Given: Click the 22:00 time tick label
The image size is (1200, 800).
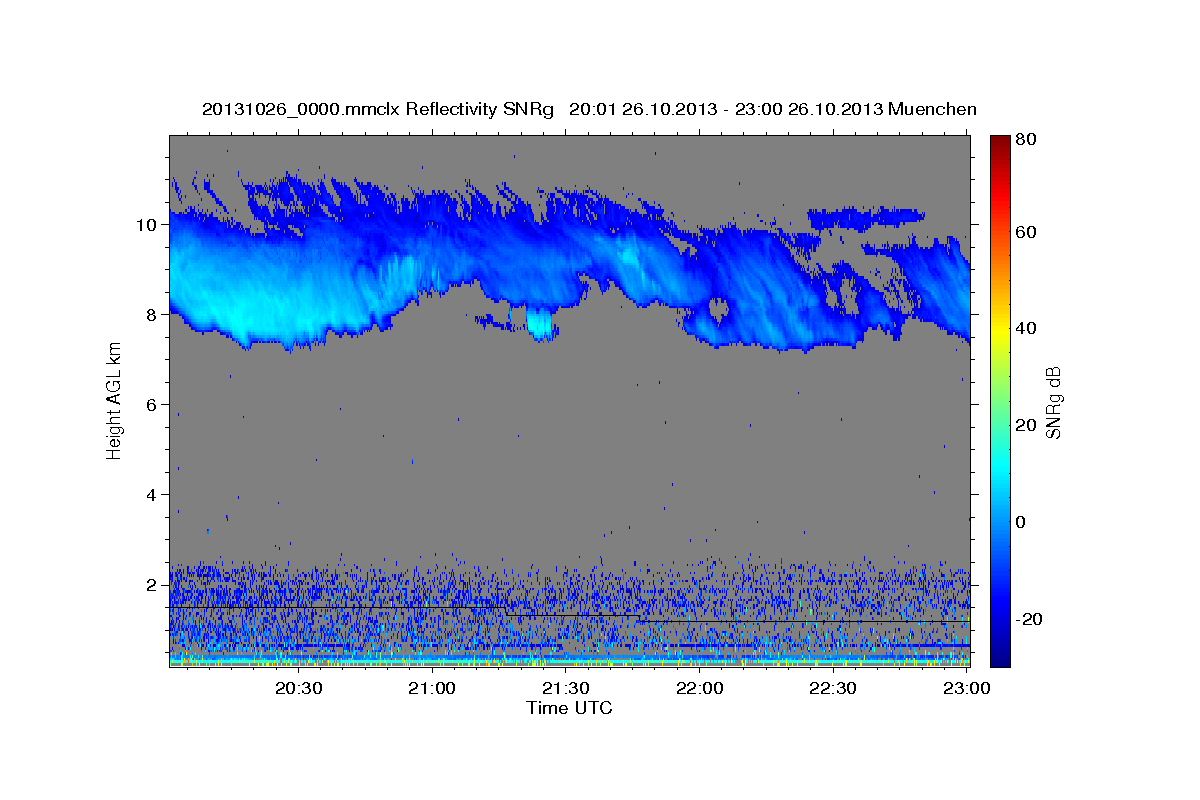Looking at the screenshot, I should point(699,688).
